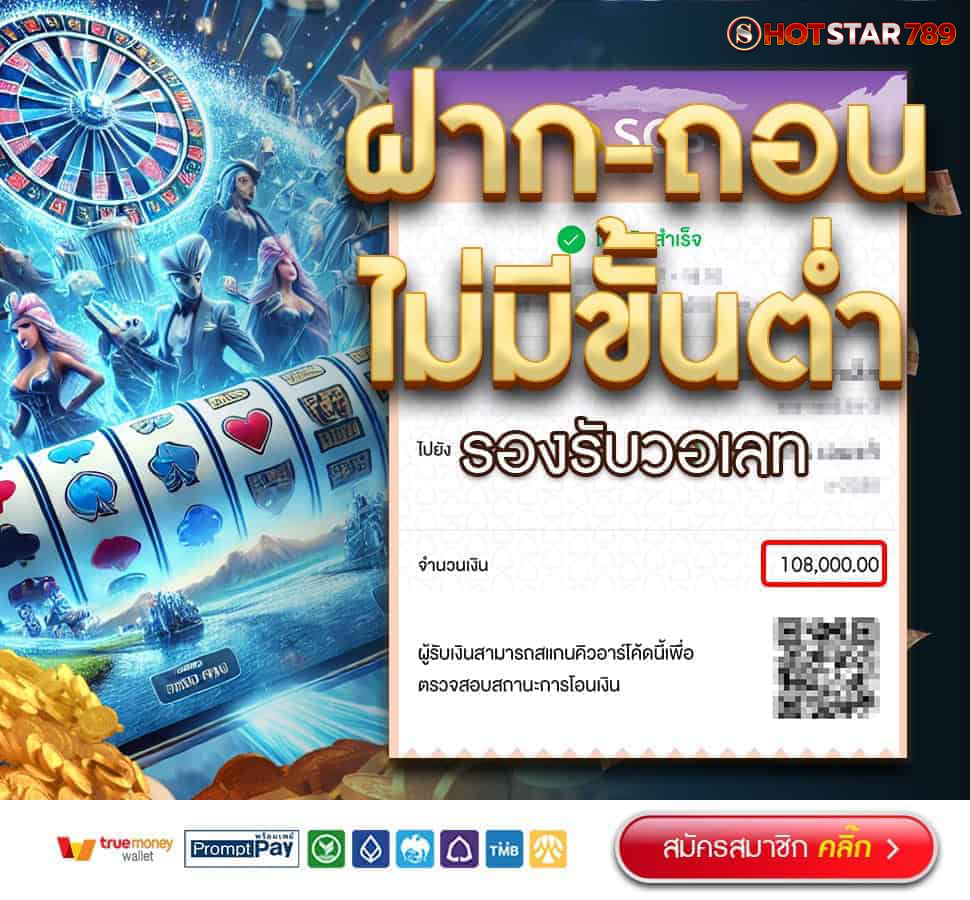This screenshot has width=970, height=900.
Task: Choose the purple SCB bank icon
Action: point(459,849)
